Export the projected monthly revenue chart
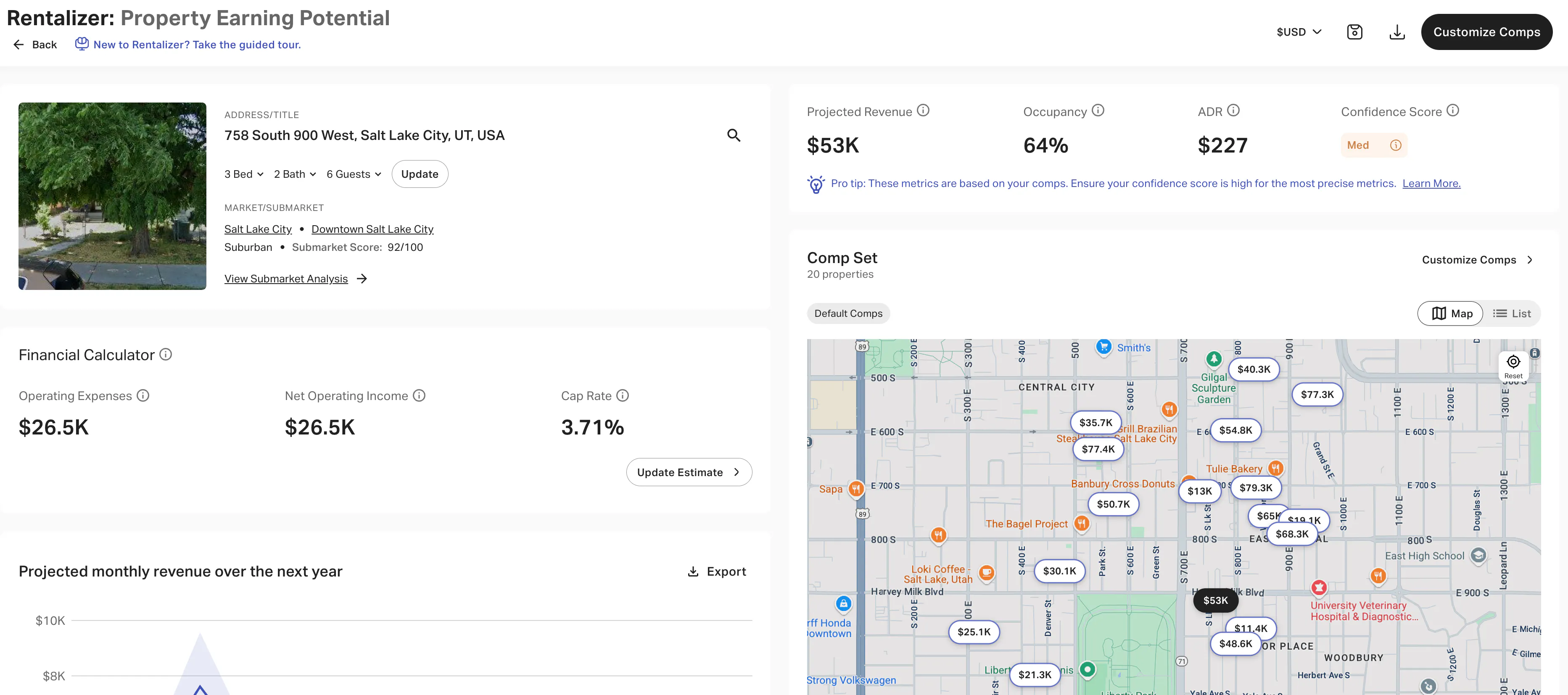Screen dimensions: 1568x695 (716, 571)
